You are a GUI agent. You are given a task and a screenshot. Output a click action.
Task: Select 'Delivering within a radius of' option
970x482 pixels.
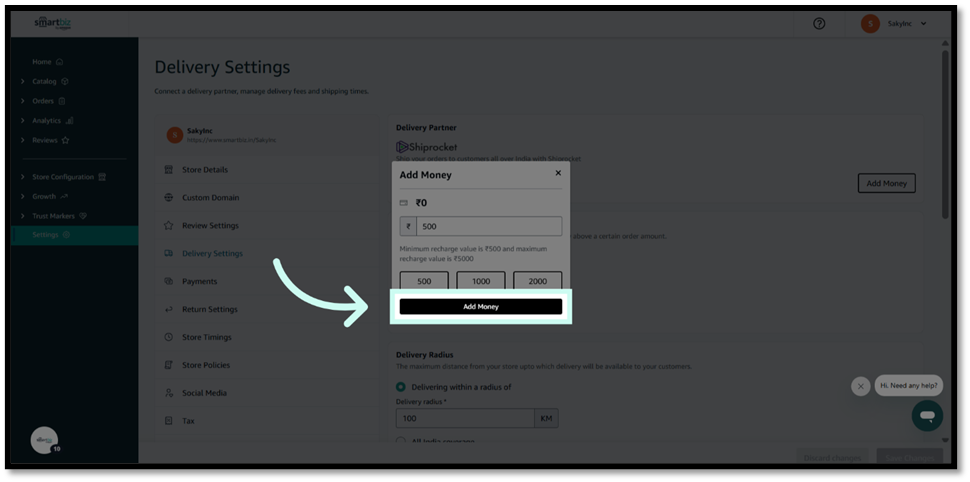point(401,387)
